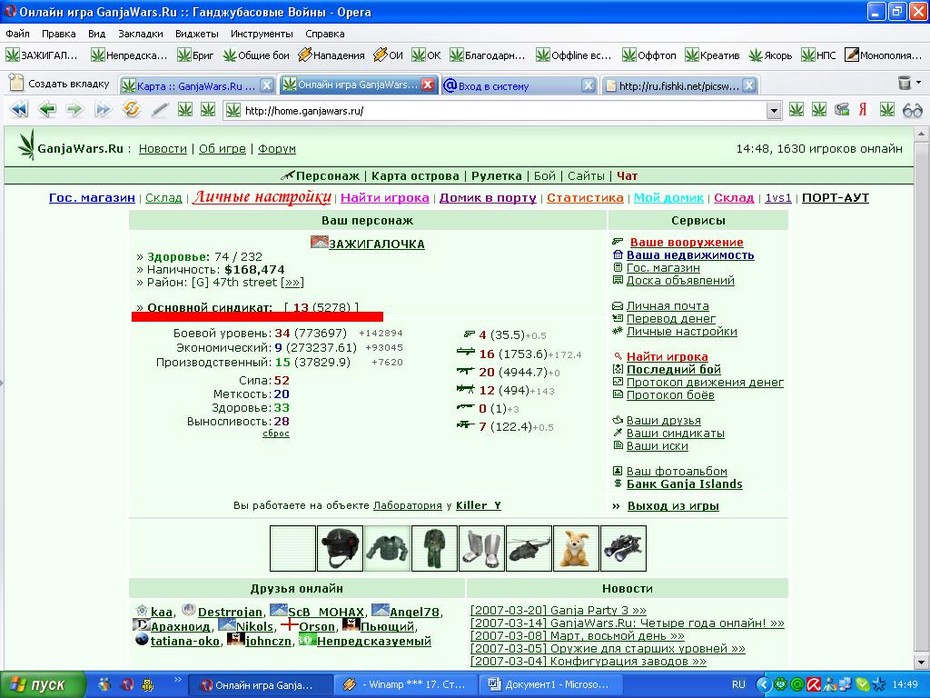Click the rewind navigation button

coord(19,110)
